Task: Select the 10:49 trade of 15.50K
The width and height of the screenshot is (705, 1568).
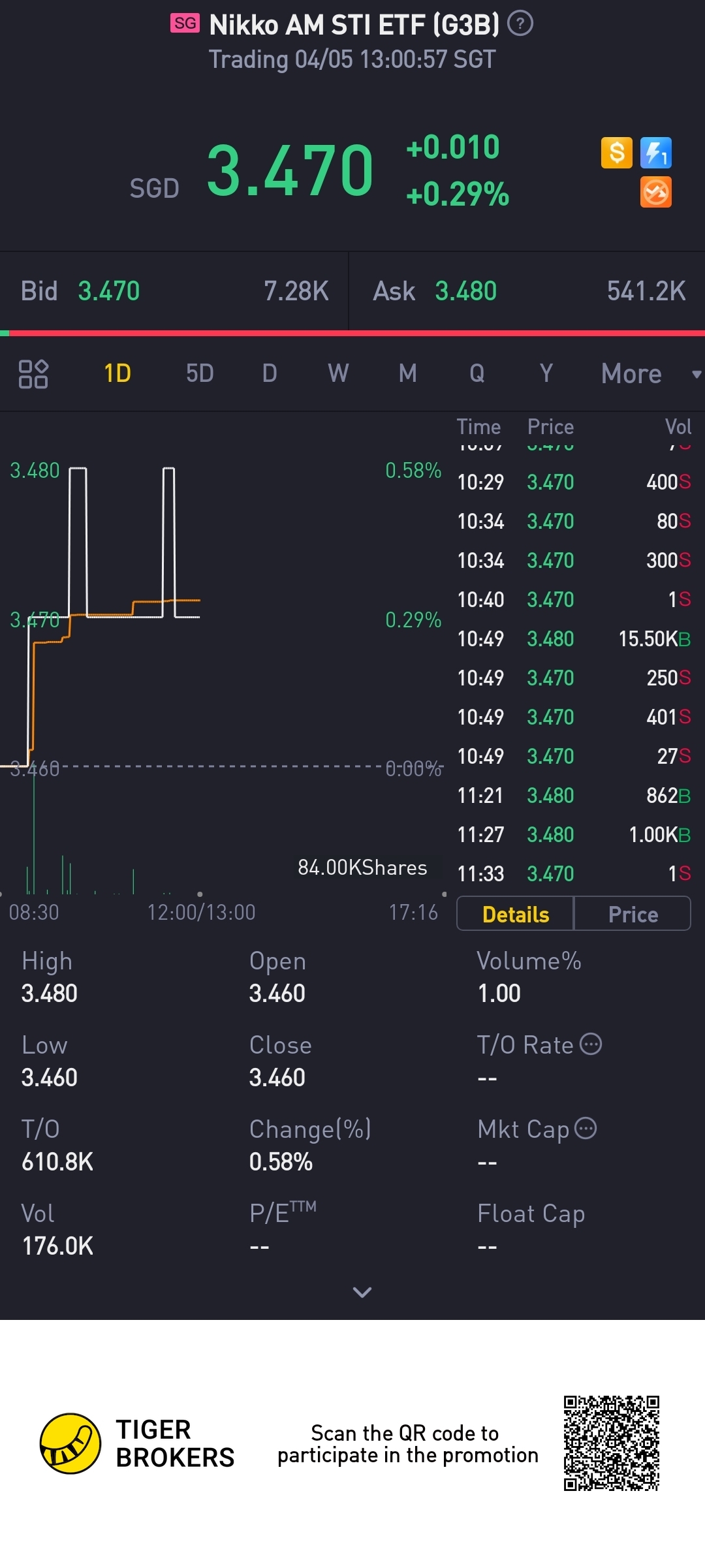Action: (x=574, y=638)
